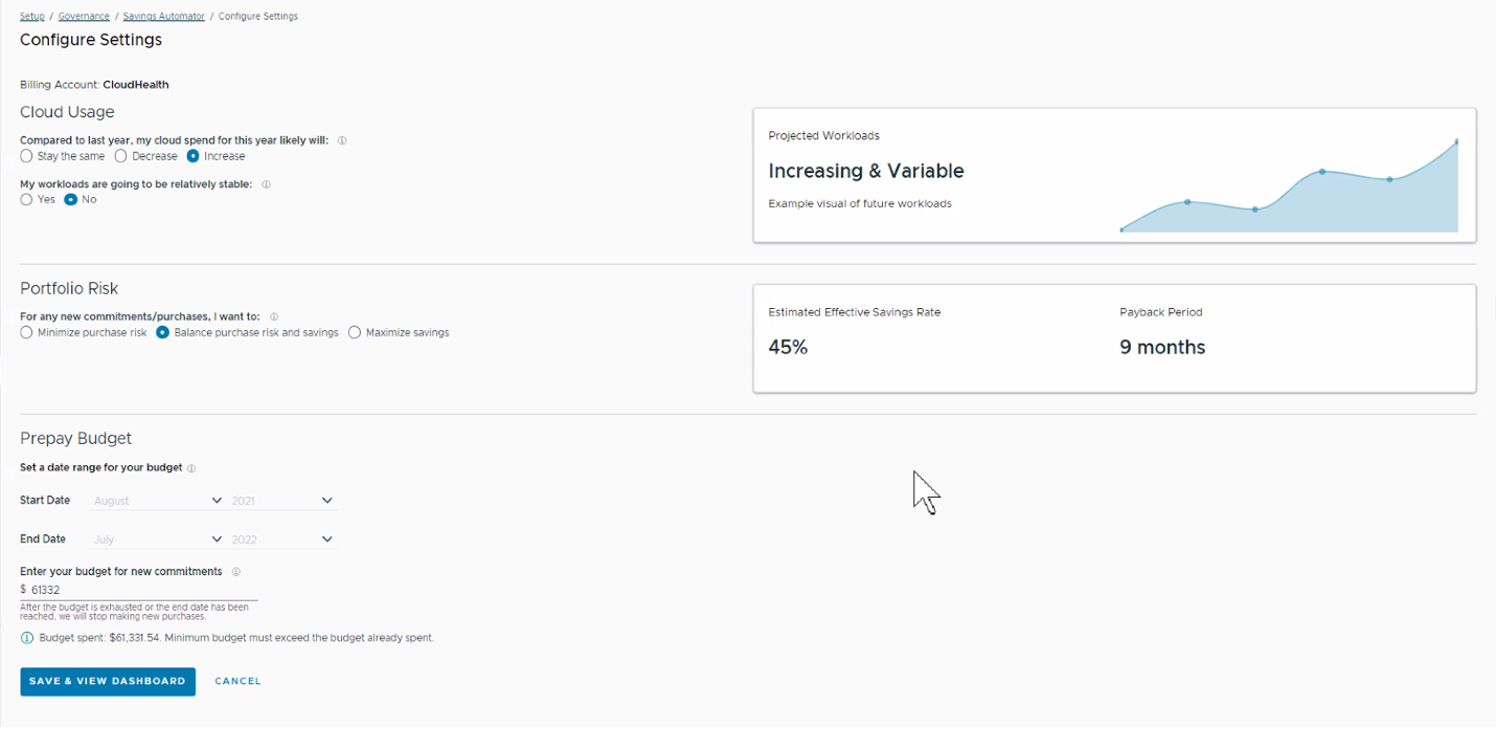
Task: Navigate to Governance via breadcrumb
Action: (x=83, y=16)
